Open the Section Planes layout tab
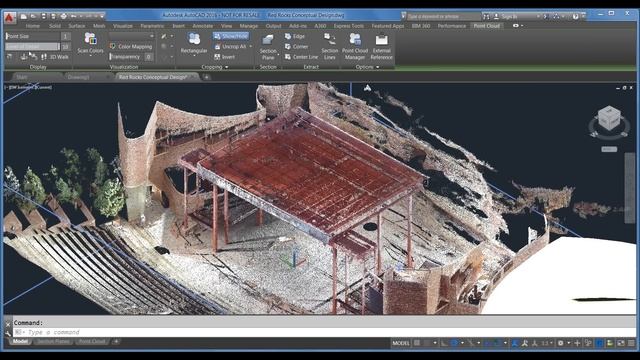Screen dimensions: 640x360 point(53,342)
